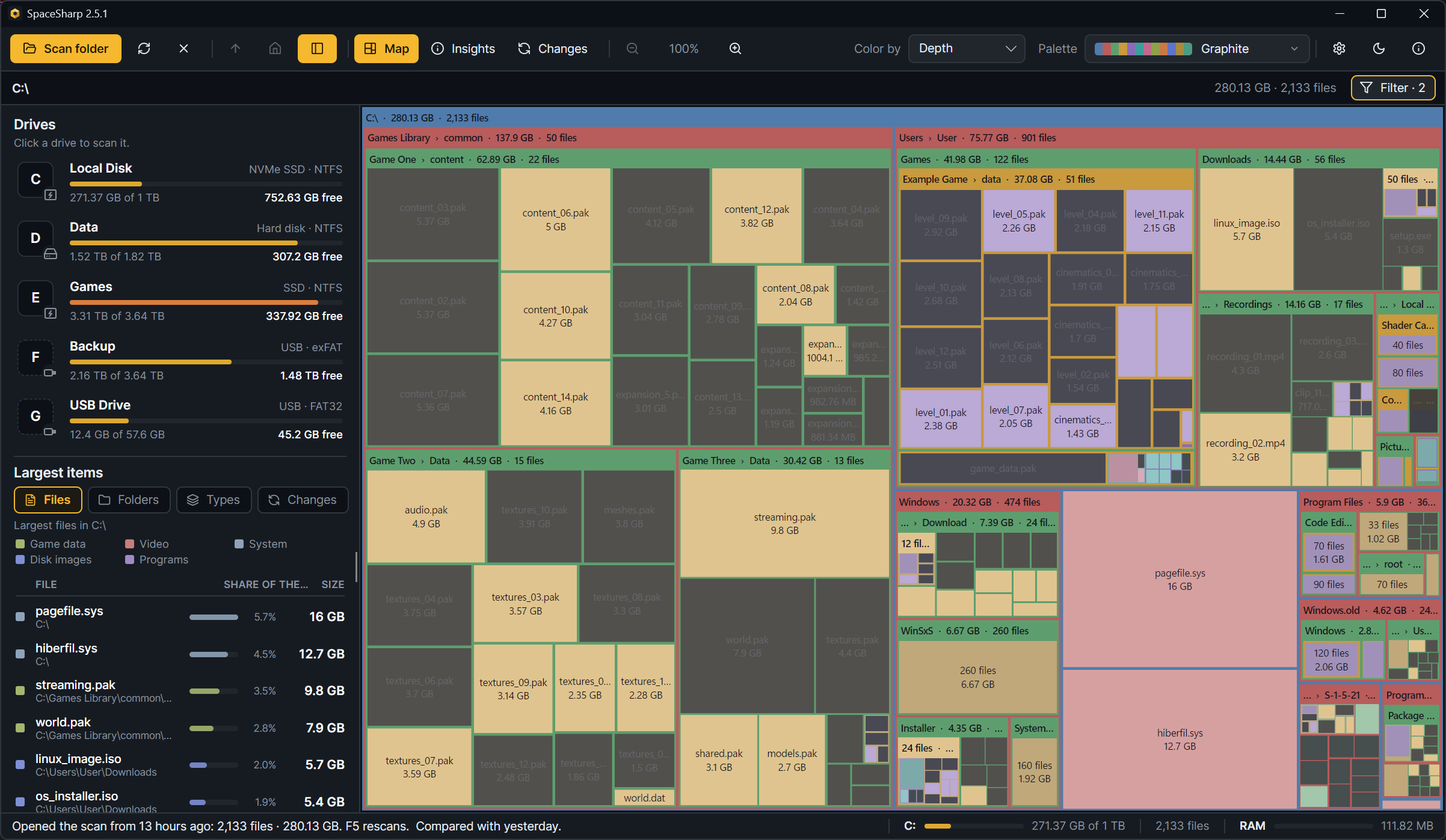Select the Folders tab in Largest items

[129, 500]
